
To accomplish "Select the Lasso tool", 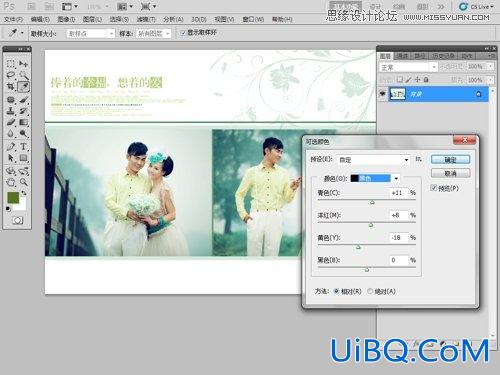I will 11,75.
